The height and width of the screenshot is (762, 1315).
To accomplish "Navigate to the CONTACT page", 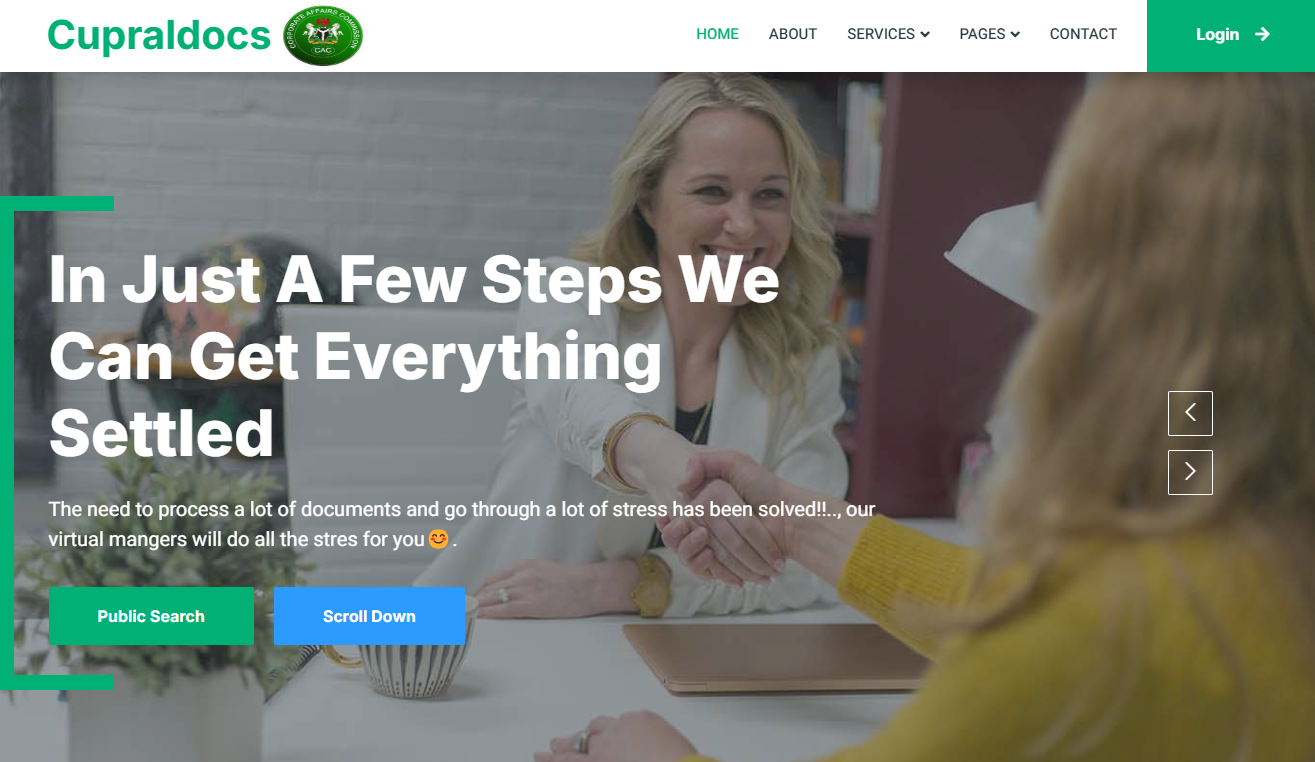I will pos(1083,34).
